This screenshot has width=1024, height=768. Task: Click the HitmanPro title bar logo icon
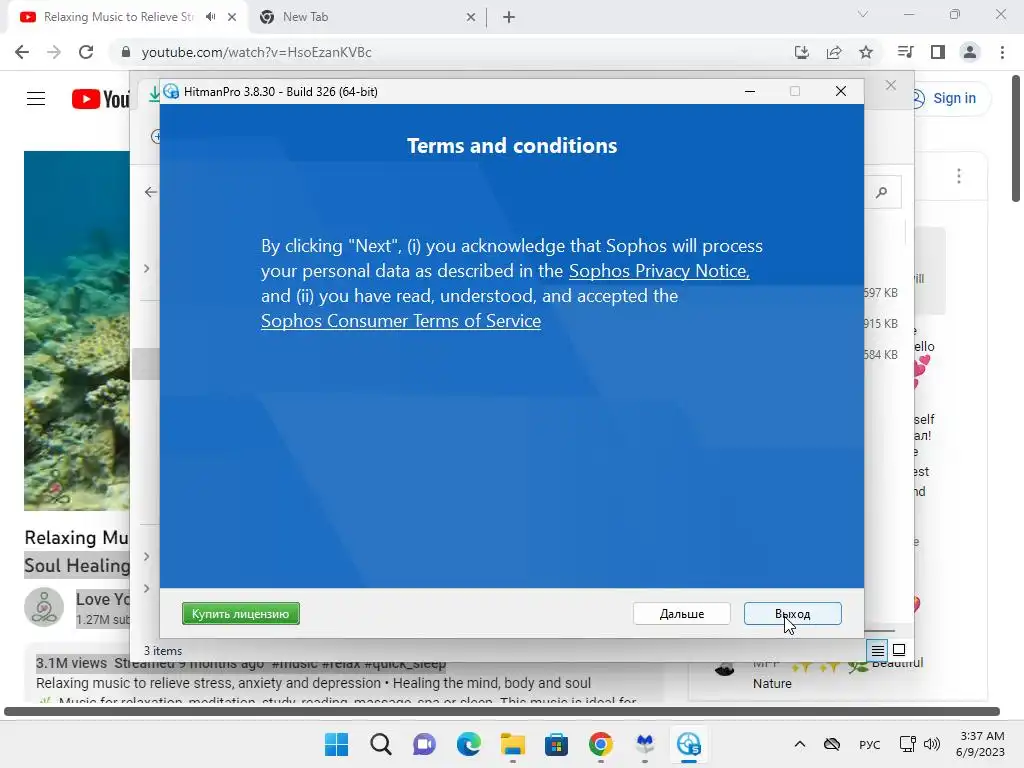171,91
